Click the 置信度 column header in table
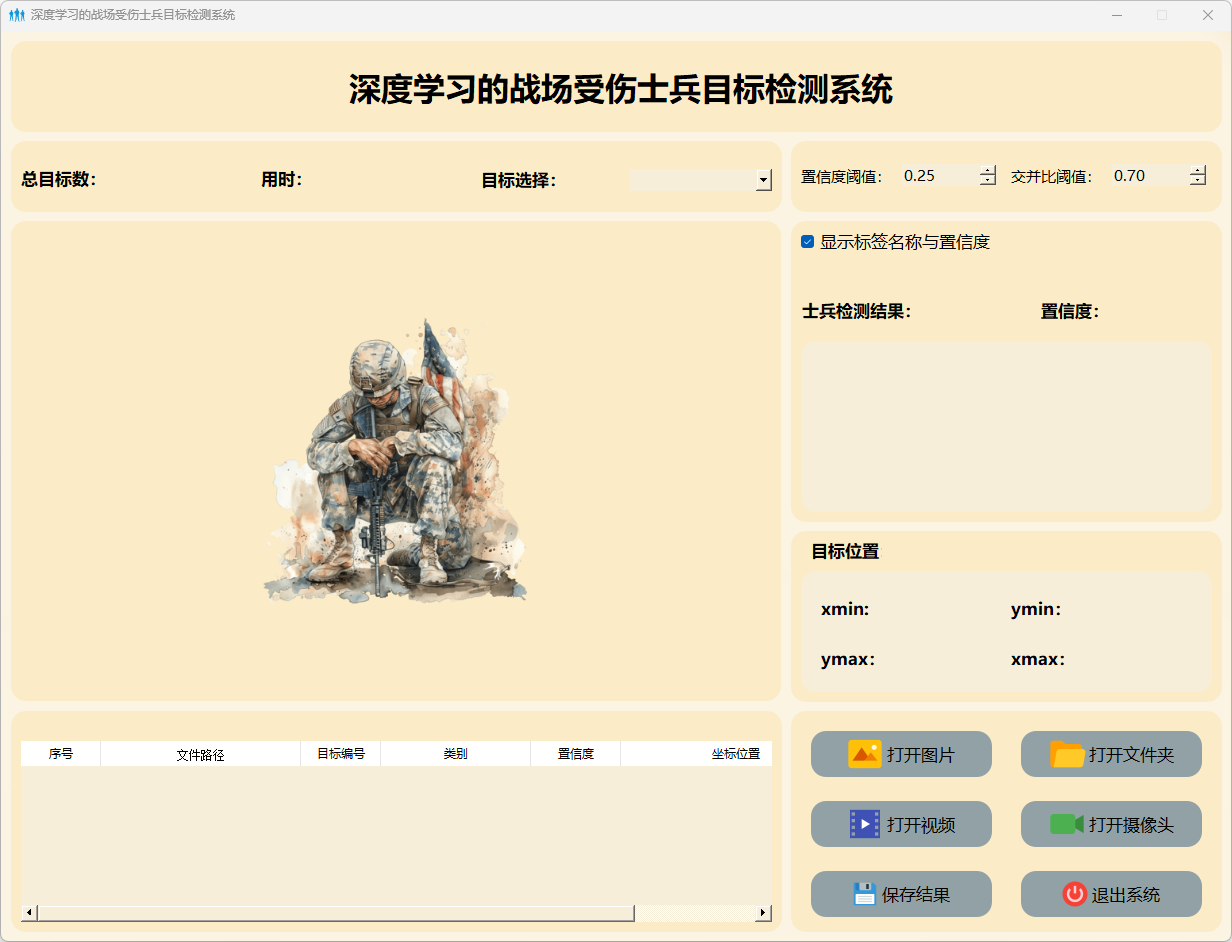This screenshot has height=942, width=1232. pyautogui.click(x=575, y=754)
